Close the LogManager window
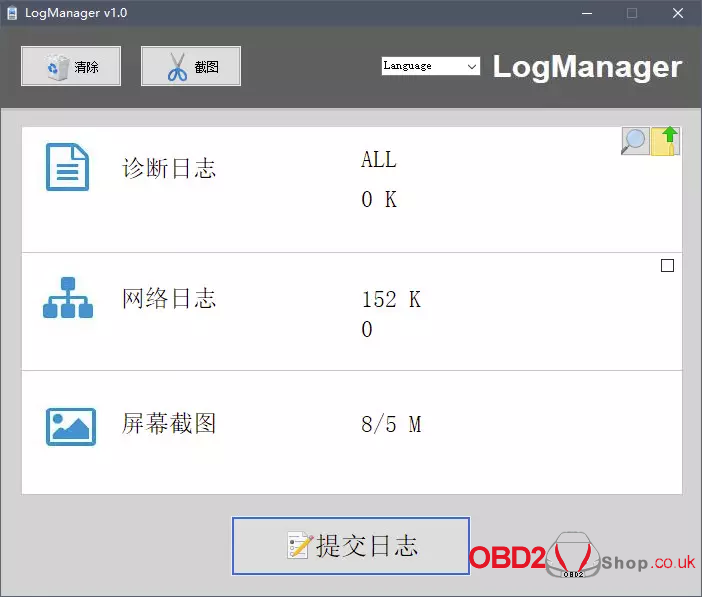This screenshot has width=702, height=597. pos(677,13)
